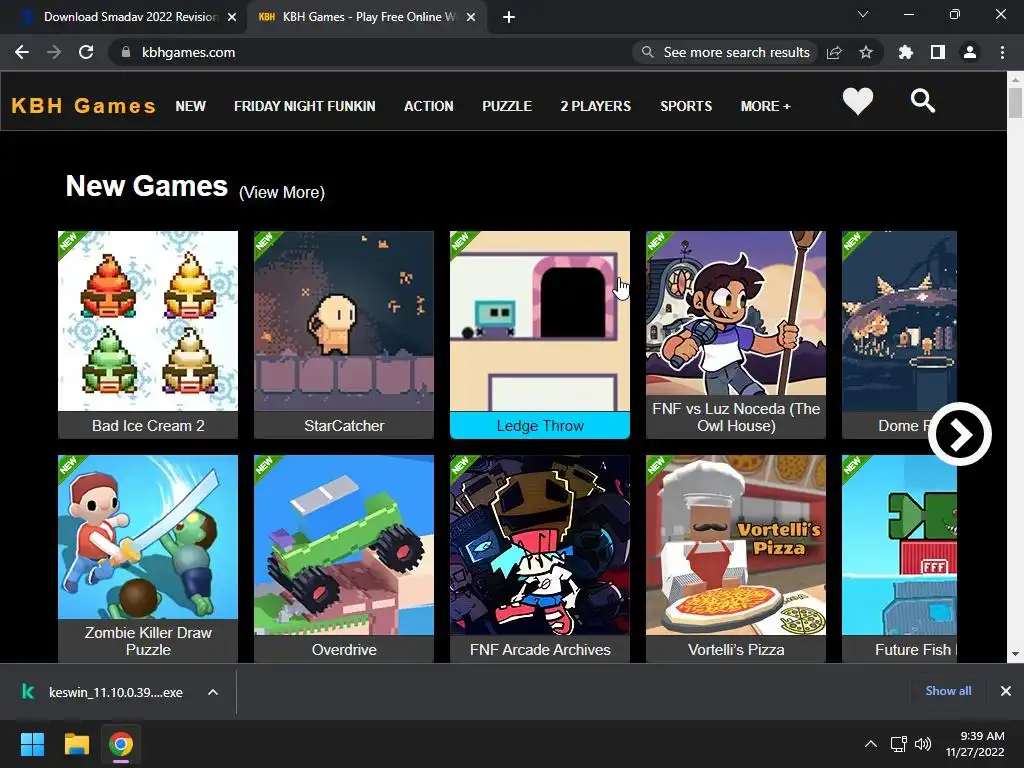Close the downloads bar
The height and width of the screenshot is (768, 1024).
(x=1006, y=691)
